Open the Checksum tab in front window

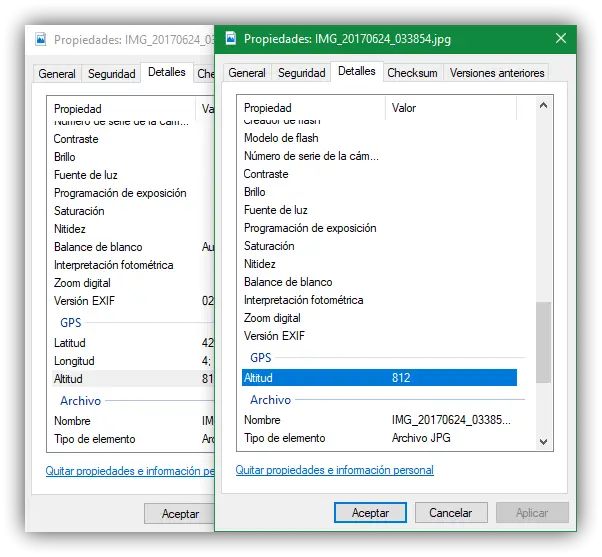tap(412, 73)
